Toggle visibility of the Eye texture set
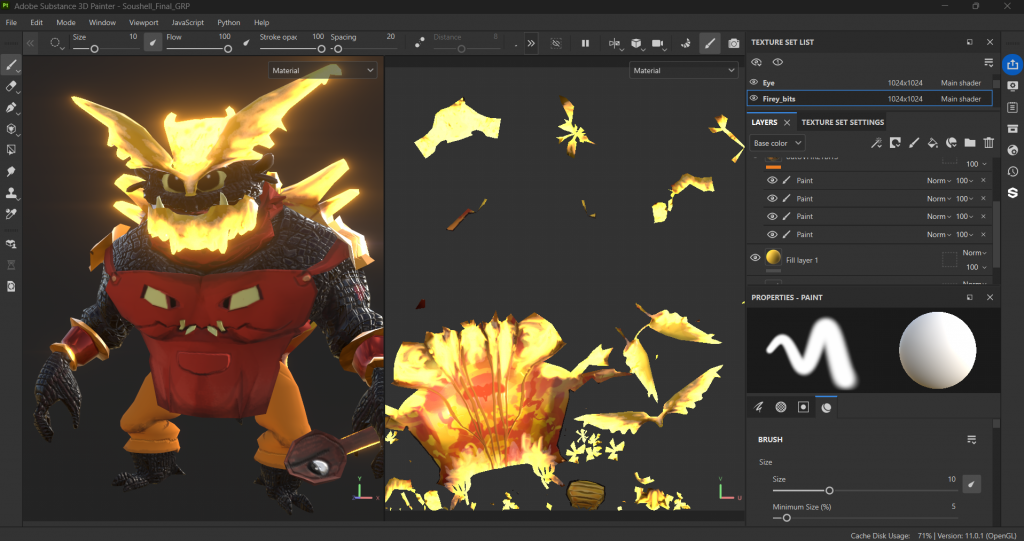1024x541 pixels. pos(754,82)
